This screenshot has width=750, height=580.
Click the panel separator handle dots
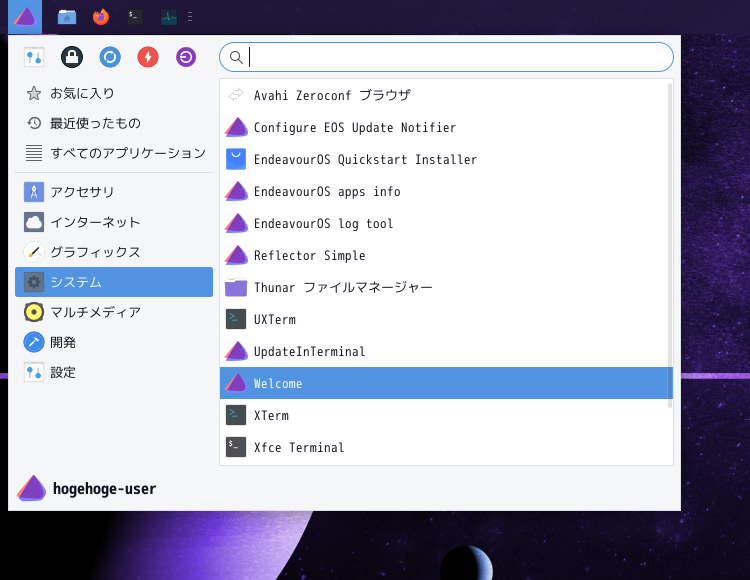pos(190,17)
